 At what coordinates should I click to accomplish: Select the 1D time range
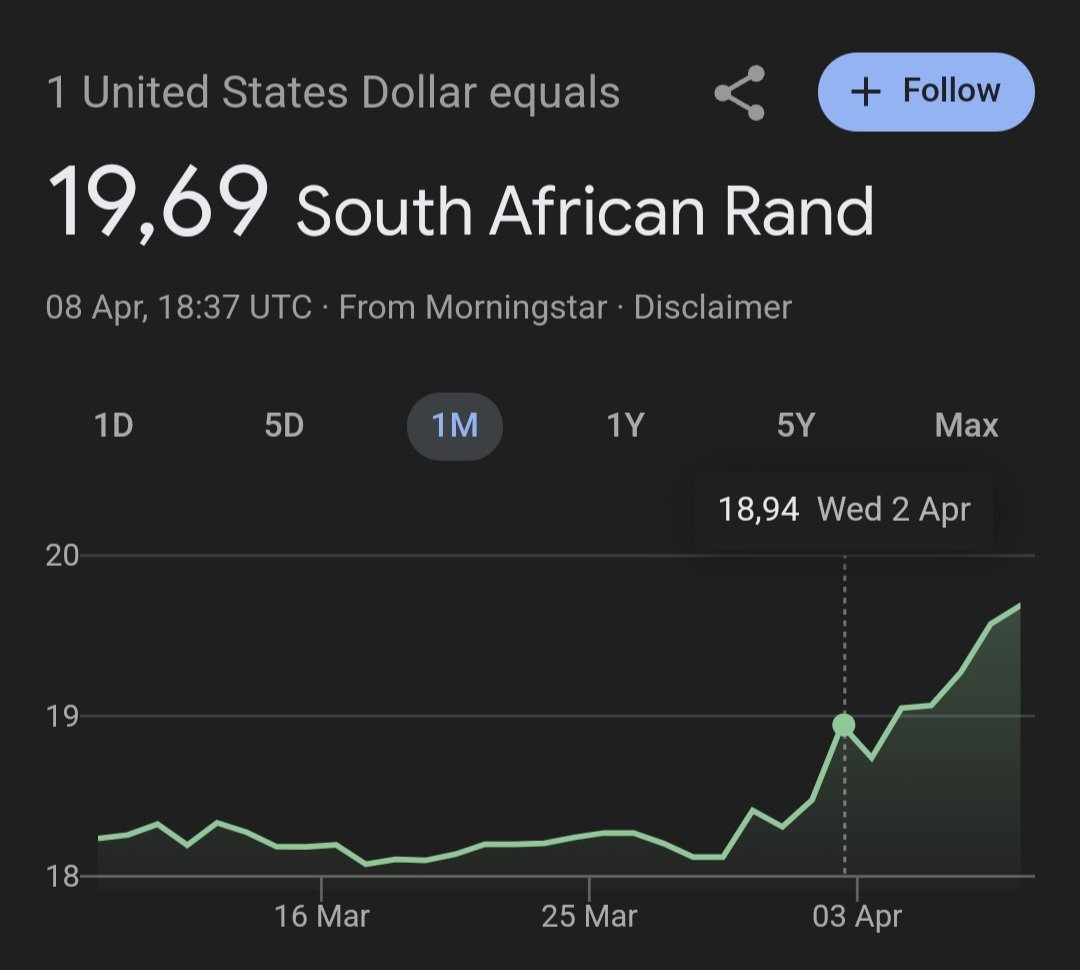[114, 425]
